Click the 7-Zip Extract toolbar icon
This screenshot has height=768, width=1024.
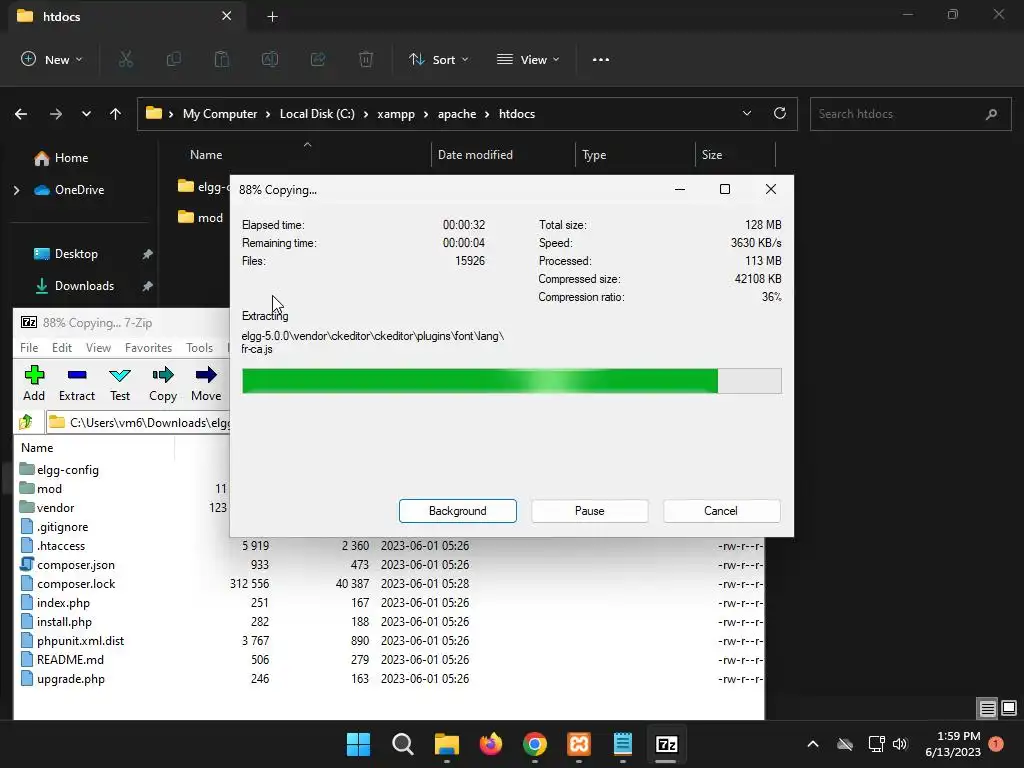pos(77,383)
